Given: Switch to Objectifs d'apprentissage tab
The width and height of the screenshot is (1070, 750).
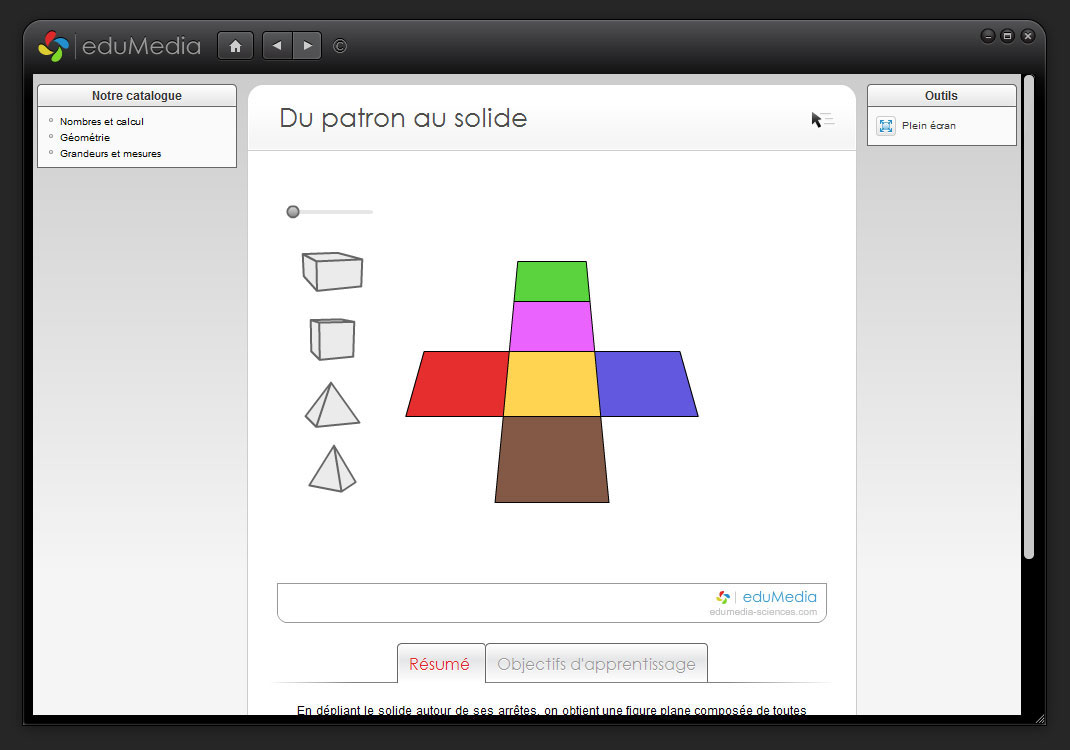Looking at the screenshot, I should (x=596, y=664).
